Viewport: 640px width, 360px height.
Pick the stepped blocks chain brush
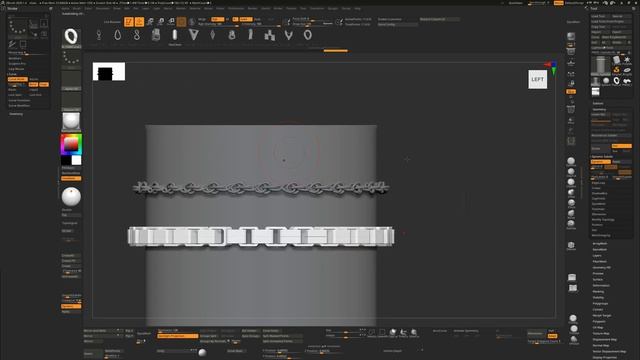tap(269, 35)
